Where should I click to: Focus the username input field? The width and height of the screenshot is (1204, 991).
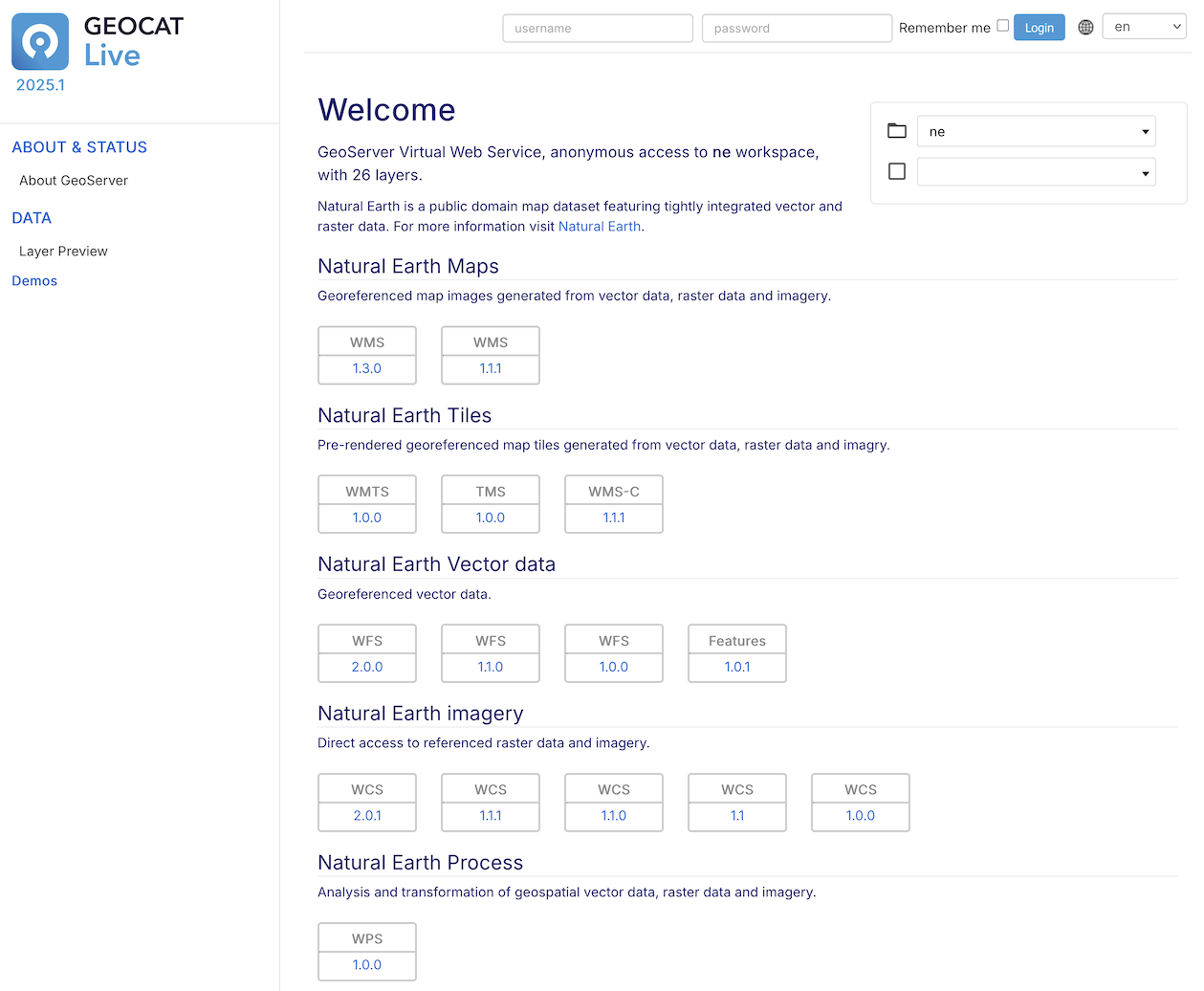point(598,28)
